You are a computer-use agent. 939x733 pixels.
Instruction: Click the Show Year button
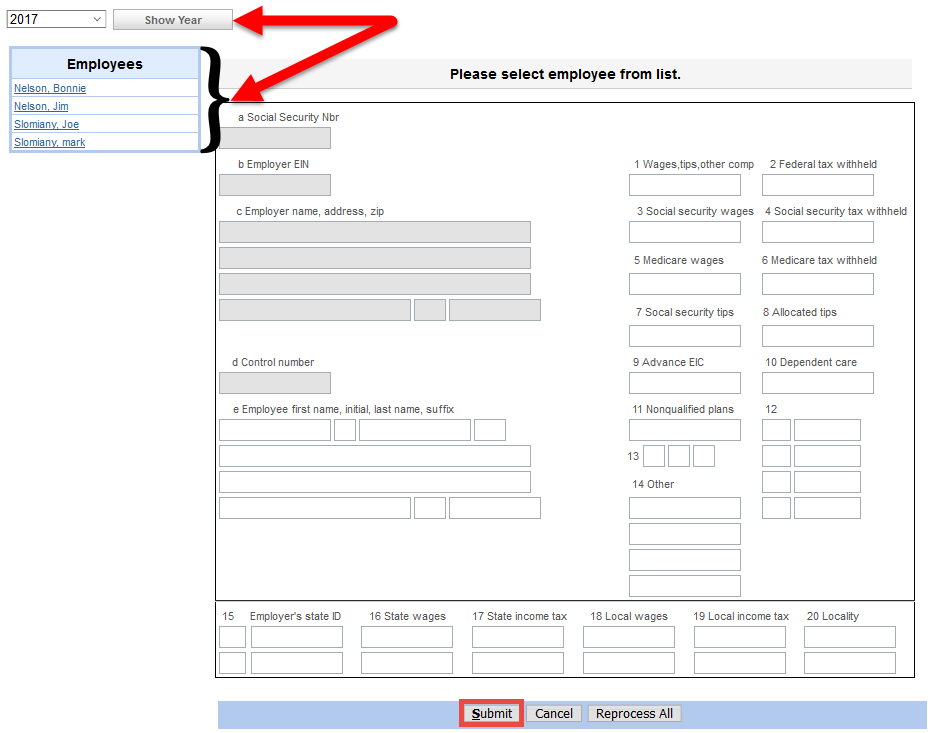click(x=172, y=20)
